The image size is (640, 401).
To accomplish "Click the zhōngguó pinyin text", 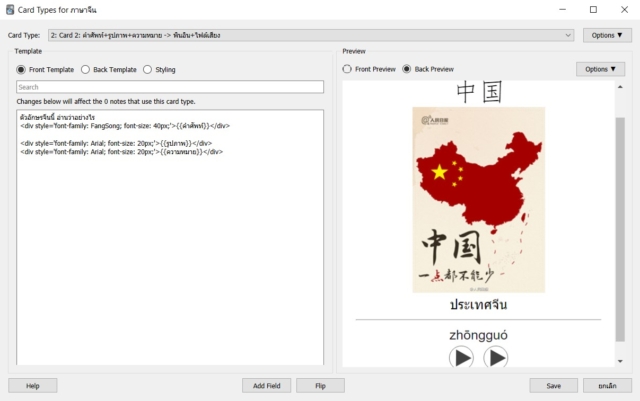I will pos(478,335).
